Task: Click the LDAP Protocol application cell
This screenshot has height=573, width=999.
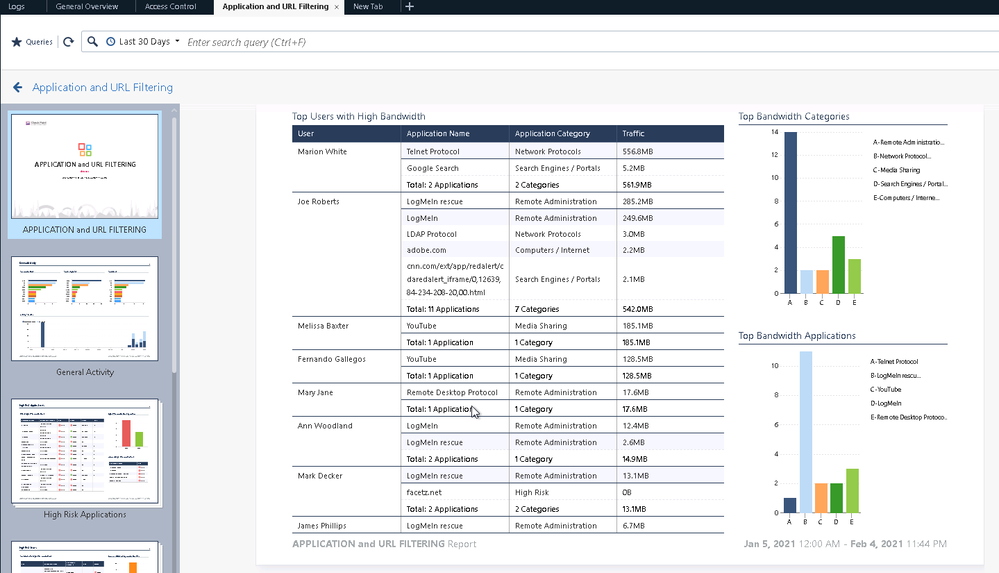Action: pyautogui.click(x=432, y=234)
